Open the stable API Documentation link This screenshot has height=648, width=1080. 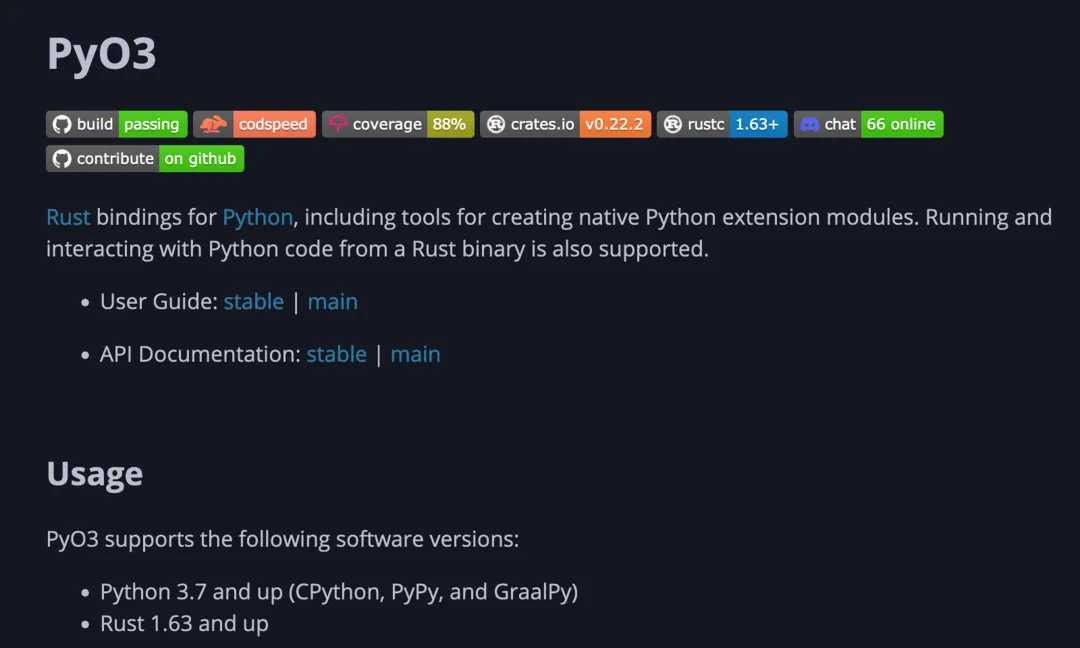tap(336, 354)
